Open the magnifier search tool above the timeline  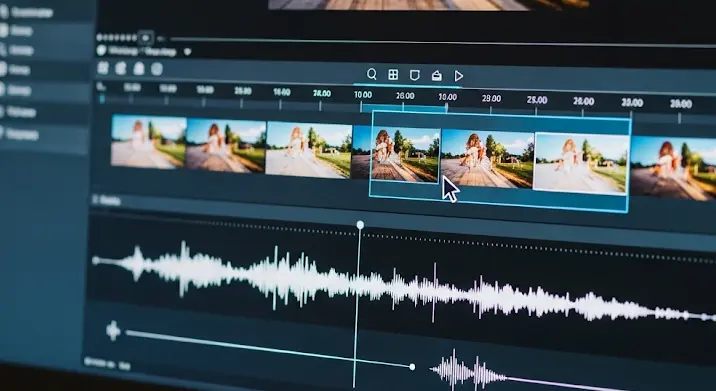[372, 74]
